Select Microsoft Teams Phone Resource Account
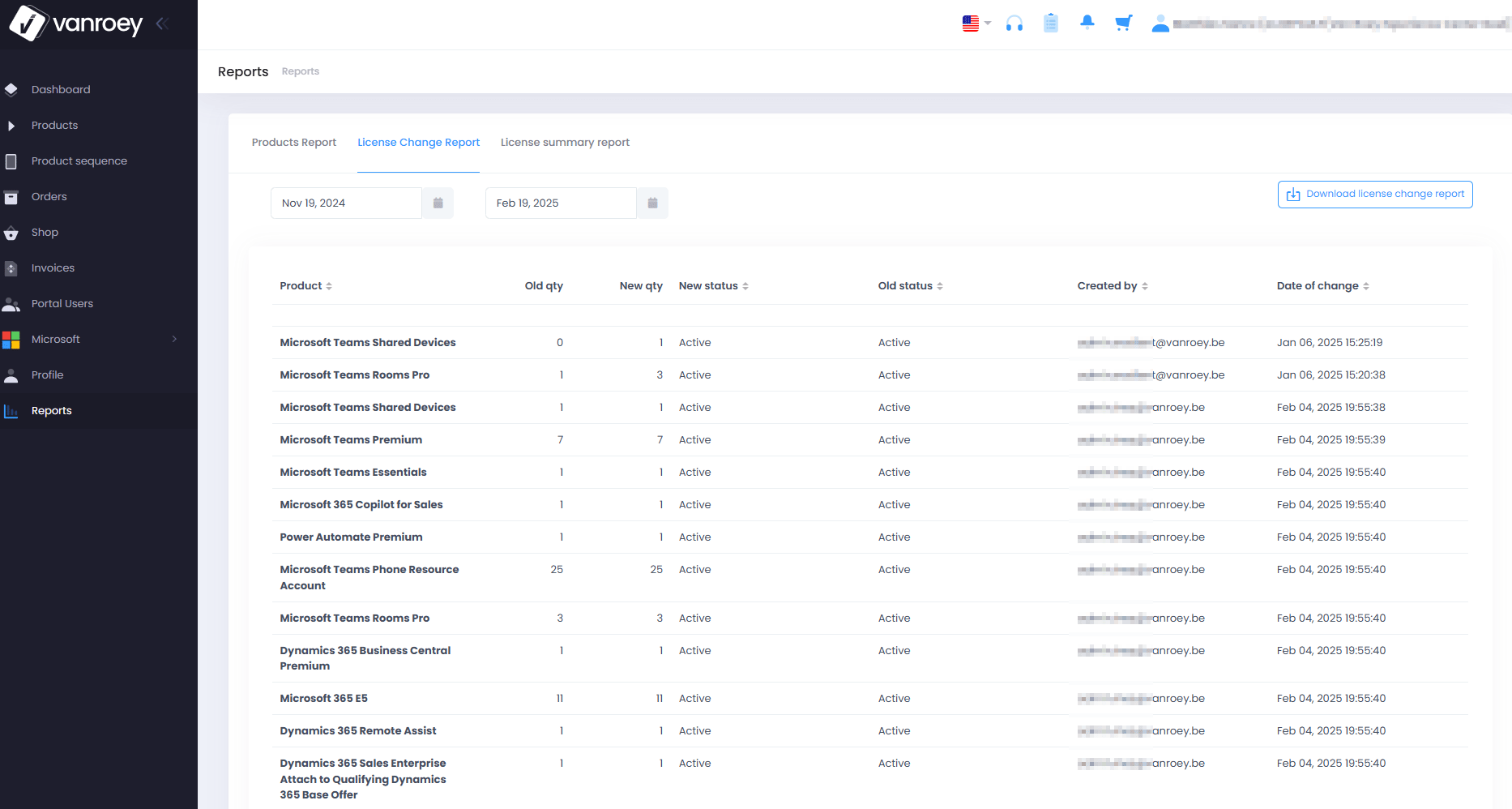This screenshot has height=809, width=1512. [369, 577]
